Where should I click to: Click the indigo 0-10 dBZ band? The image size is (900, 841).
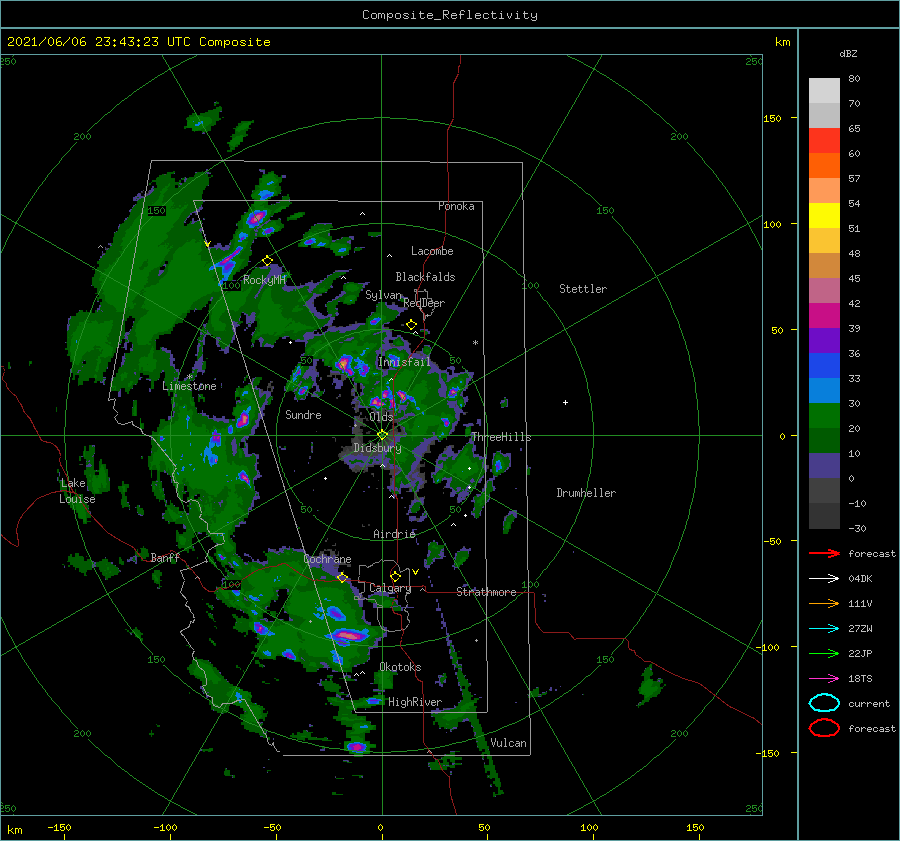pos(824,465)
